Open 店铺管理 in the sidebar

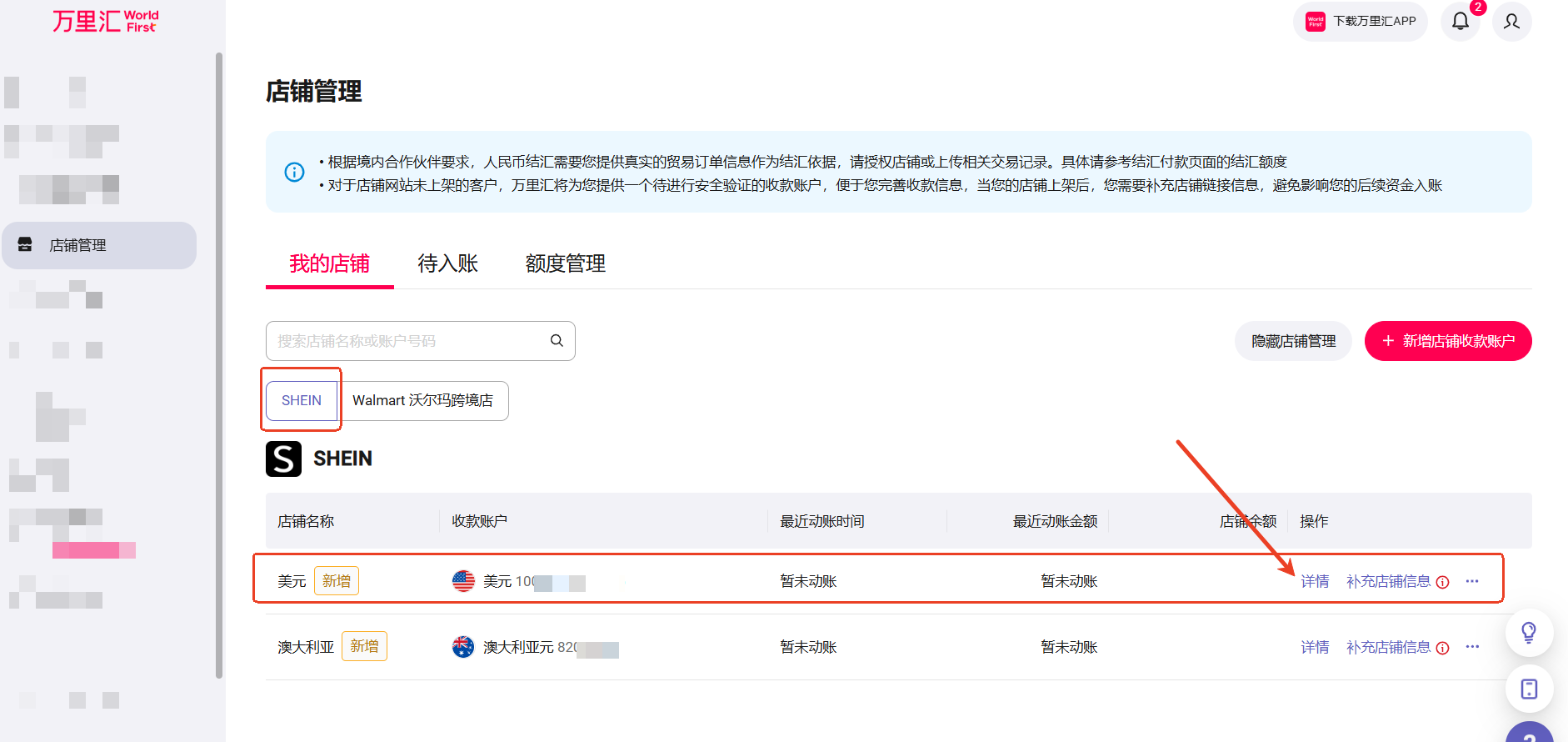click(98, 245)
